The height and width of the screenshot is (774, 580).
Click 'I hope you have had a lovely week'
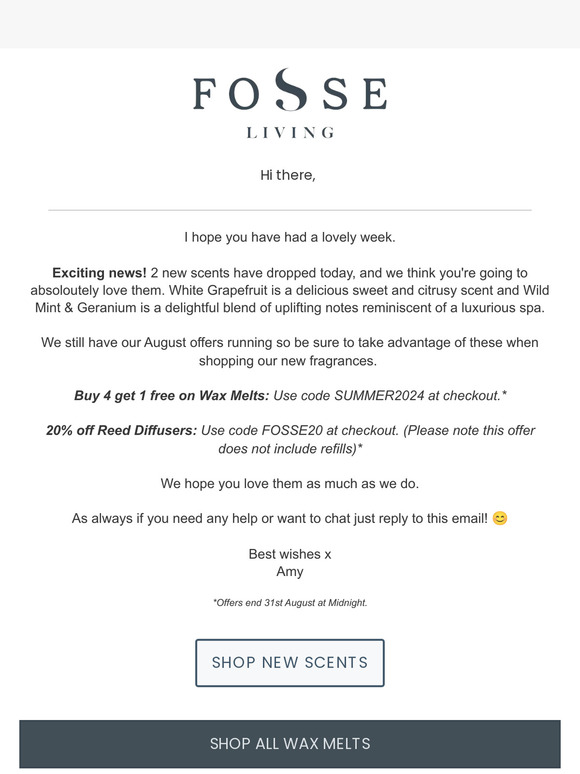click(x=290, y=237)
